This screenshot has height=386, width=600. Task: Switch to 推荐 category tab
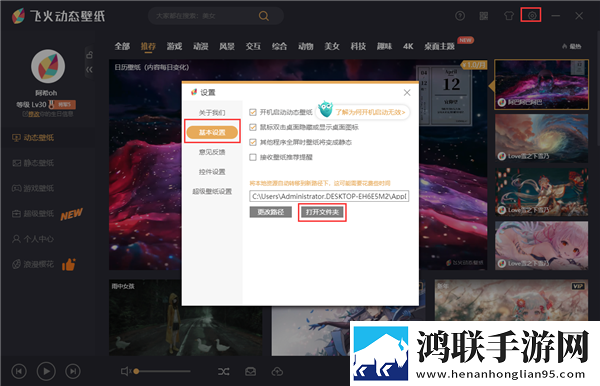148,46
